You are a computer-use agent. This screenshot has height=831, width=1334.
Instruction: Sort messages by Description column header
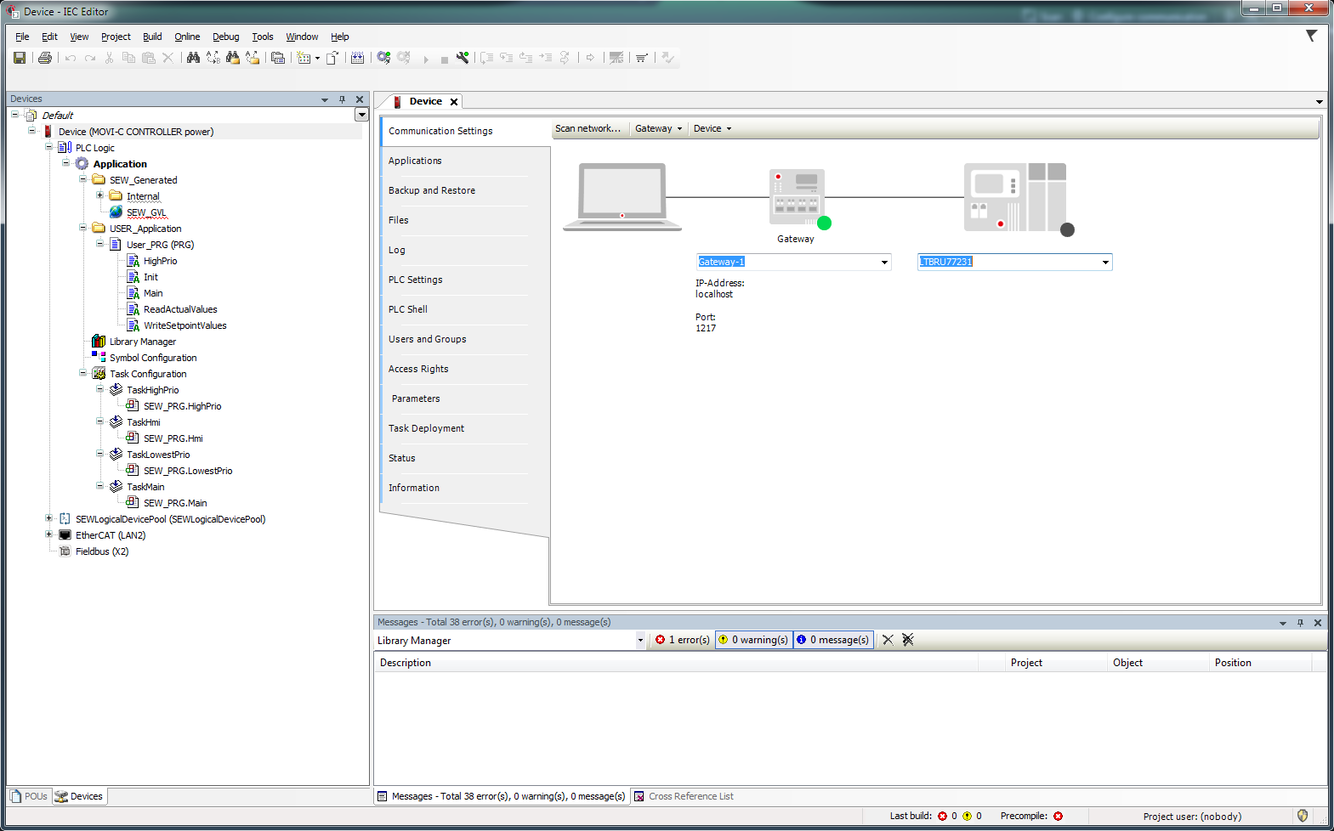click(406, 663)
